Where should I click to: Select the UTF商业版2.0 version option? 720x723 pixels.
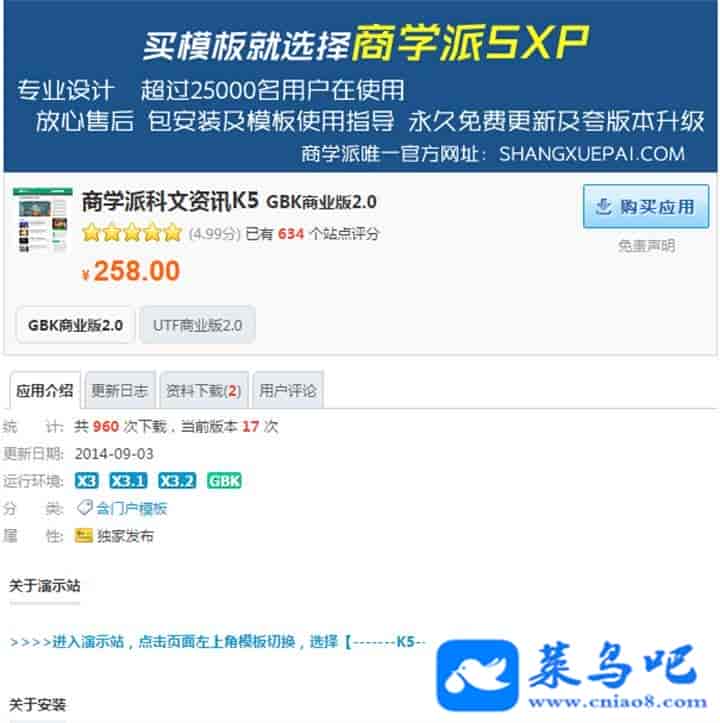pos(197,325)
